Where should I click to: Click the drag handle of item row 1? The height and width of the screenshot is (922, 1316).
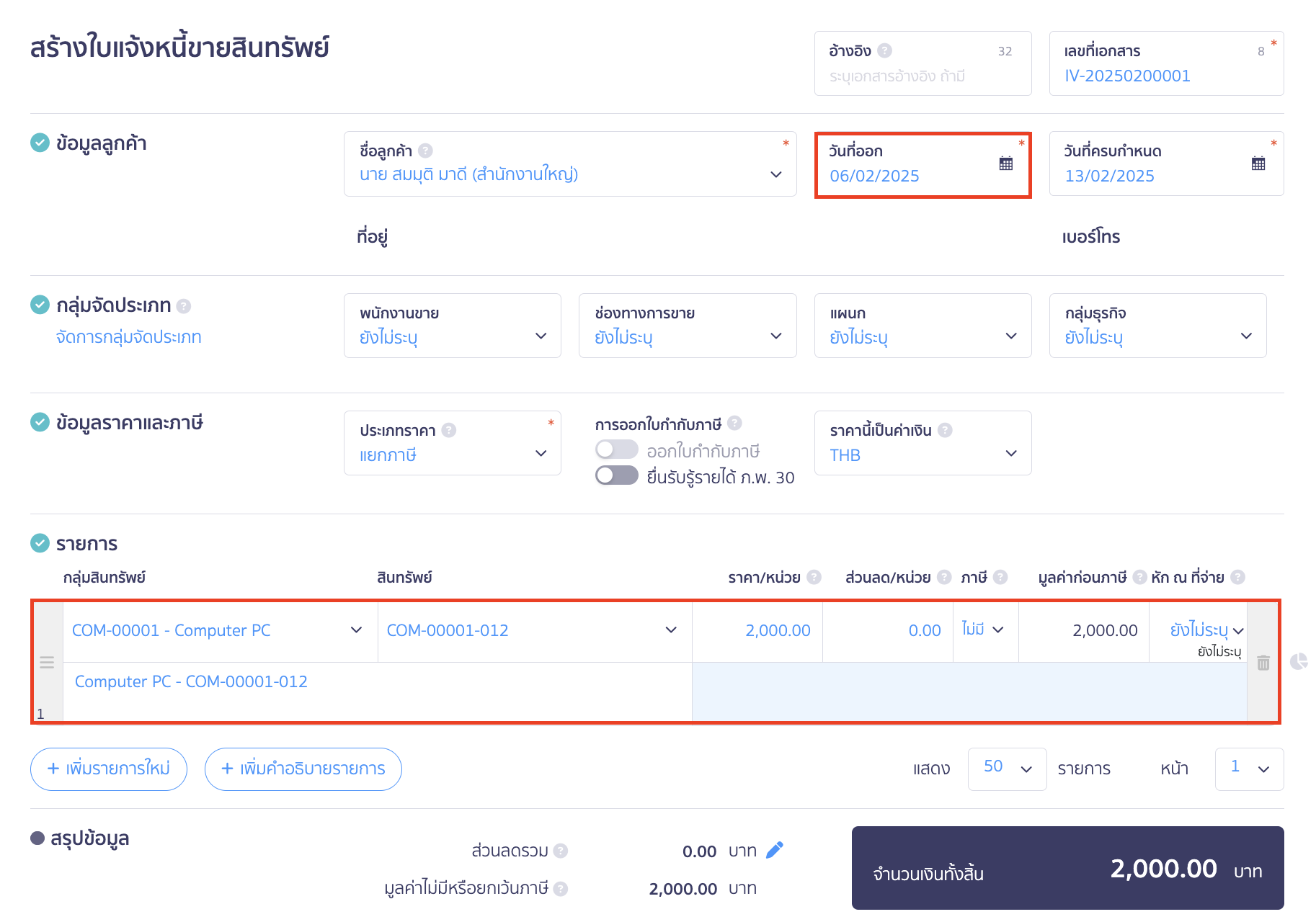pos(47,662)
